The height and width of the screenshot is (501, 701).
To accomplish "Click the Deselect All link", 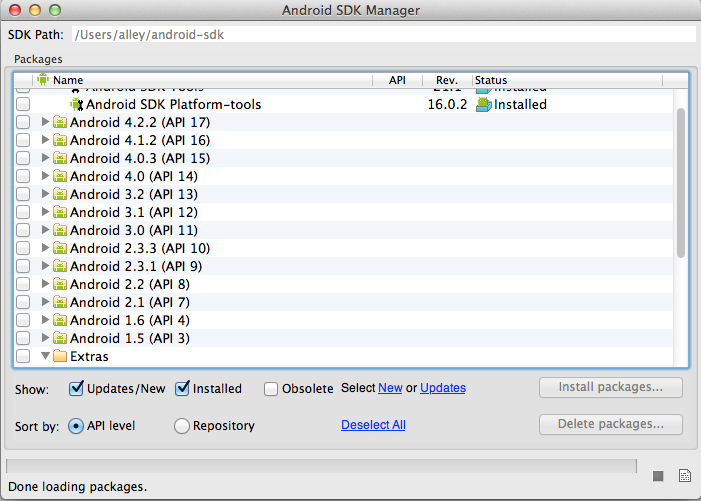I will (373, 425).
